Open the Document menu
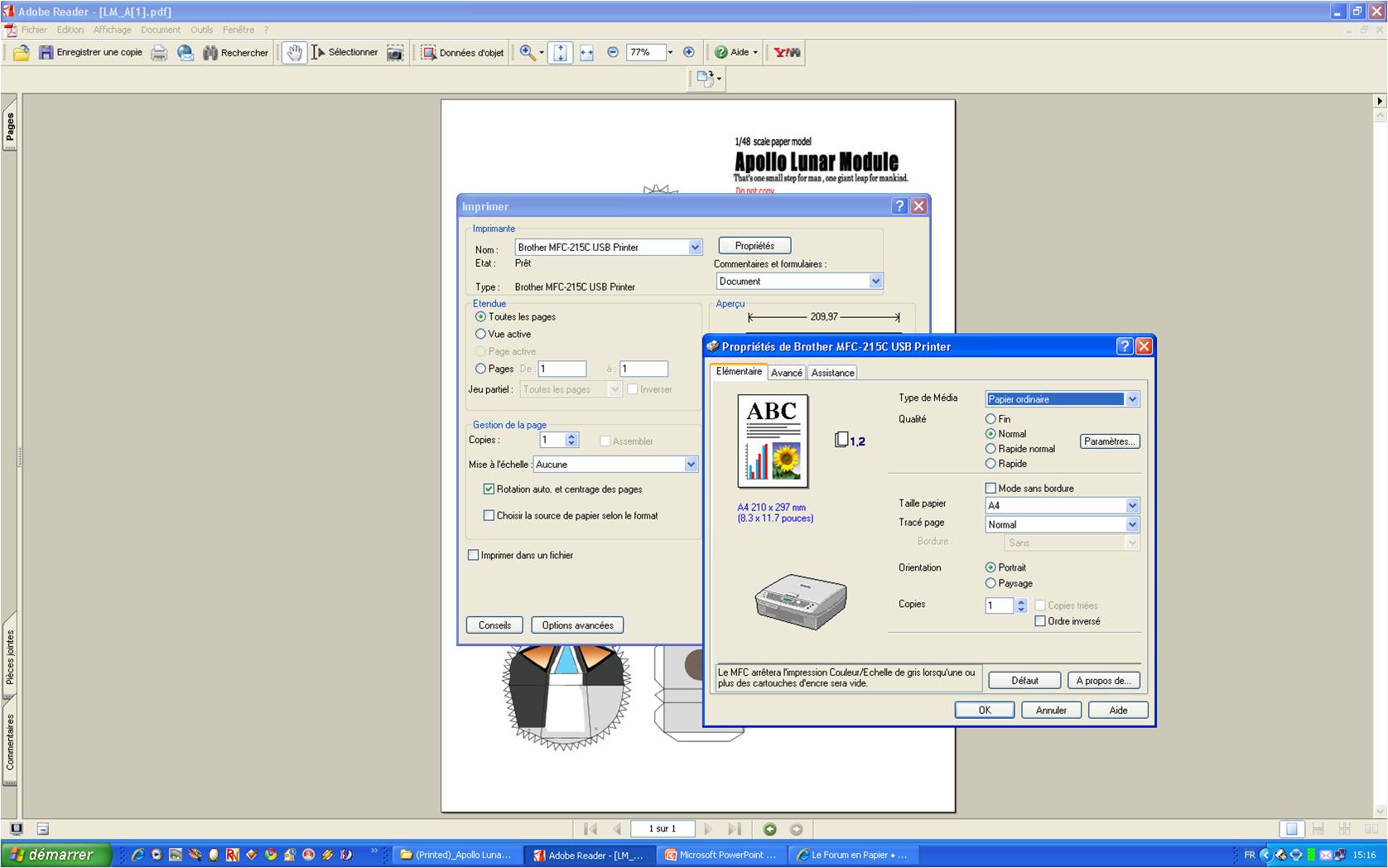 [x=161, y=30]
